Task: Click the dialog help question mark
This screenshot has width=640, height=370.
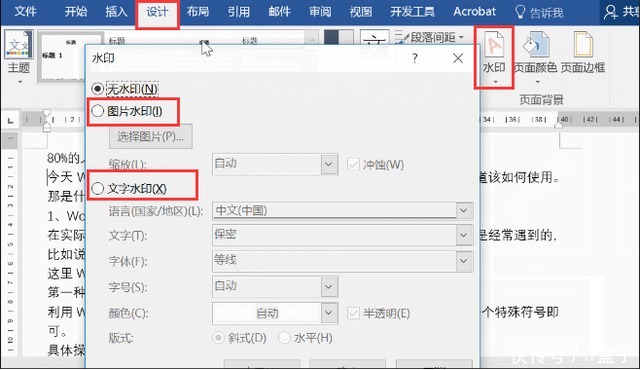Action: tap(415, 58)
